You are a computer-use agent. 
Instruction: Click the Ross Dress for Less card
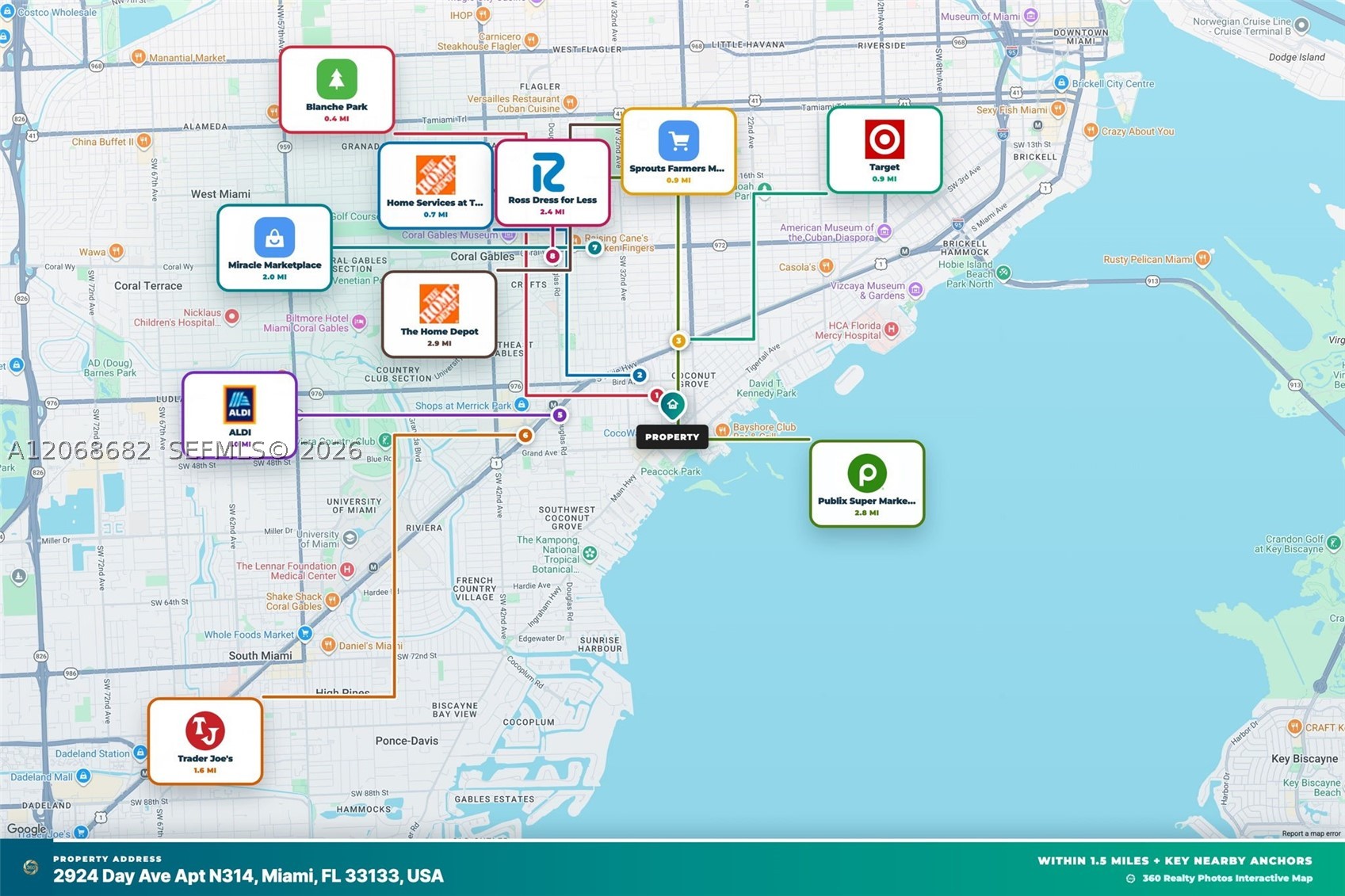point(552,183)
